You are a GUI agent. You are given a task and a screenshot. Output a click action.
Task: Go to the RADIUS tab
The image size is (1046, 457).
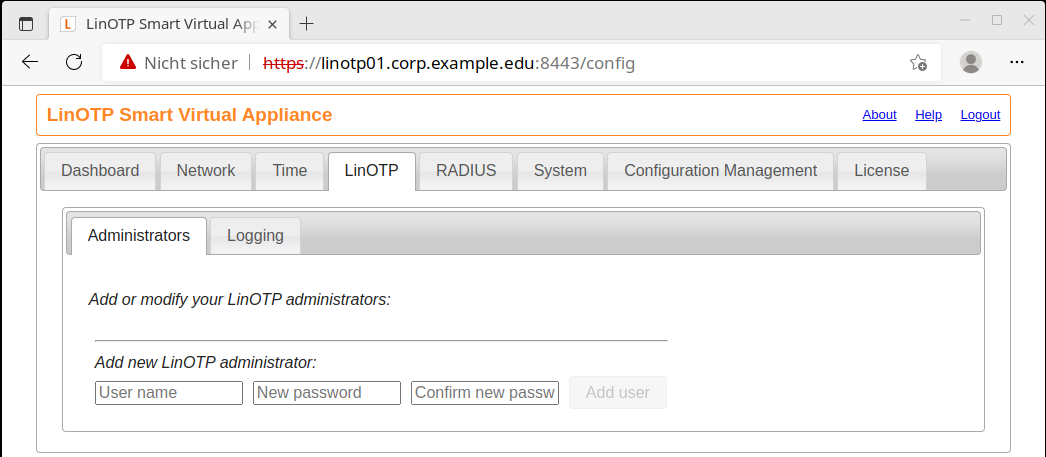point(466,171)
